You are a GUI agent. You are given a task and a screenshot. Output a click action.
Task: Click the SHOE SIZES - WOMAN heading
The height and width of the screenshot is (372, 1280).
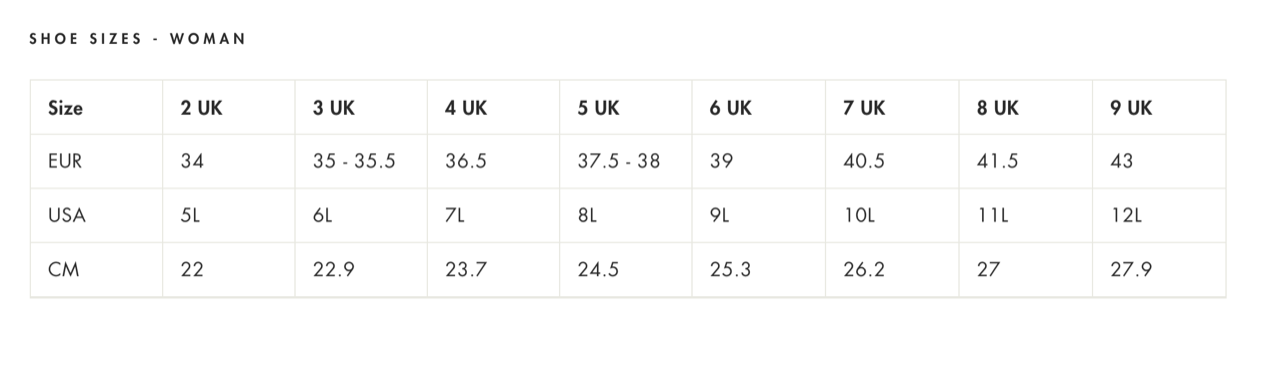coord(137,39)
